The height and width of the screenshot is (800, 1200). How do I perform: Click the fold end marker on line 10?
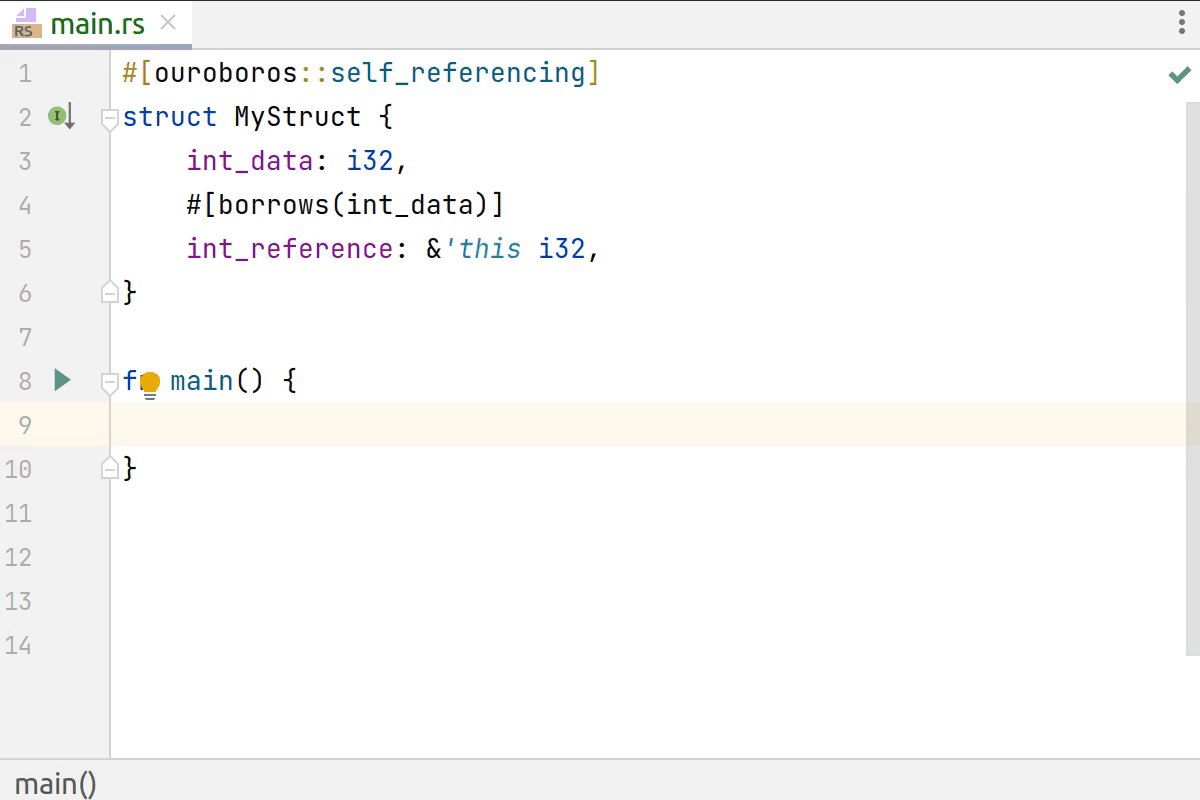[x=110, y=467]
